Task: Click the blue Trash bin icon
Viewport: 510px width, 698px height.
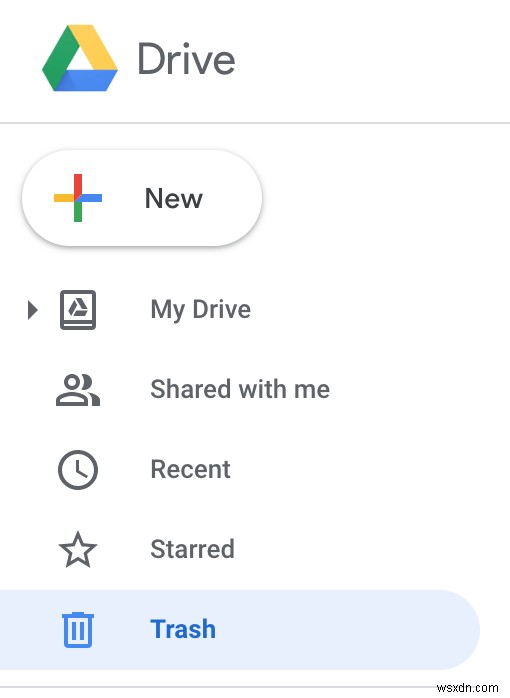Action: [78, 629]
